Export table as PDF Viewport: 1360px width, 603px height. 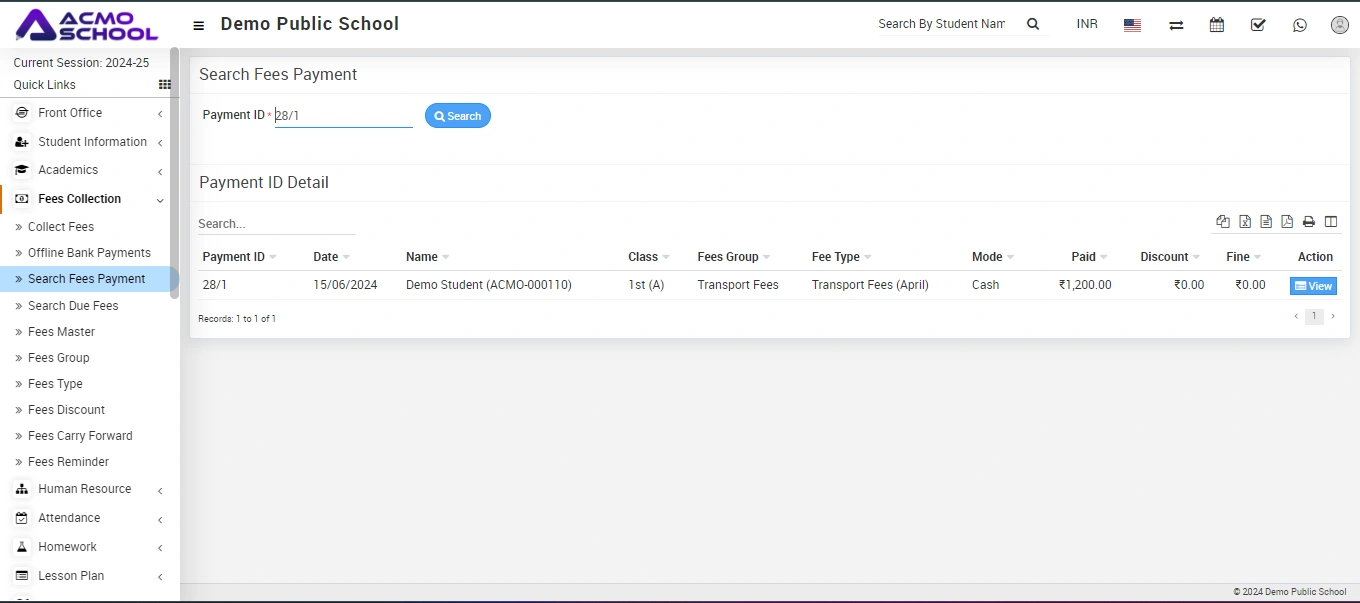pyautogui.click(x=1287, y=222)
